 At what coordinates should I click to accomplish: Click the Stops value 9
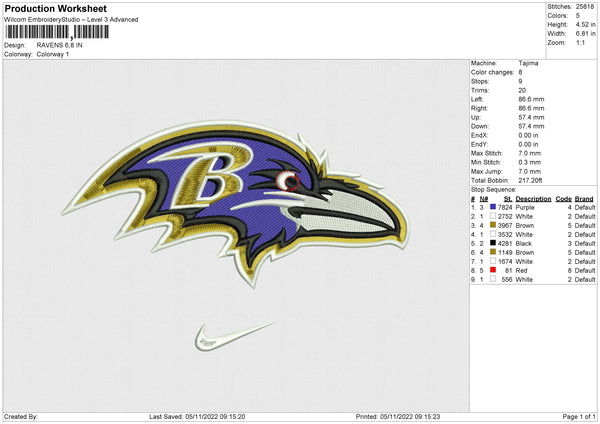pyautogui.click(x=520, y=81)
